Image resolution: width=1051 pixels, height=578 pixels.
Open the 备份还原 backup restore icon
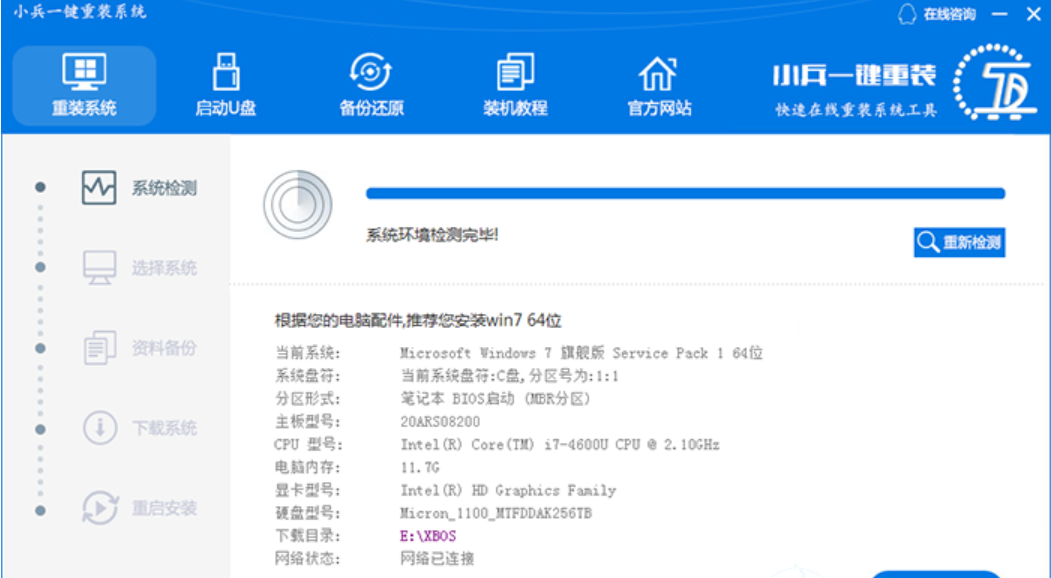click(371, 73)
